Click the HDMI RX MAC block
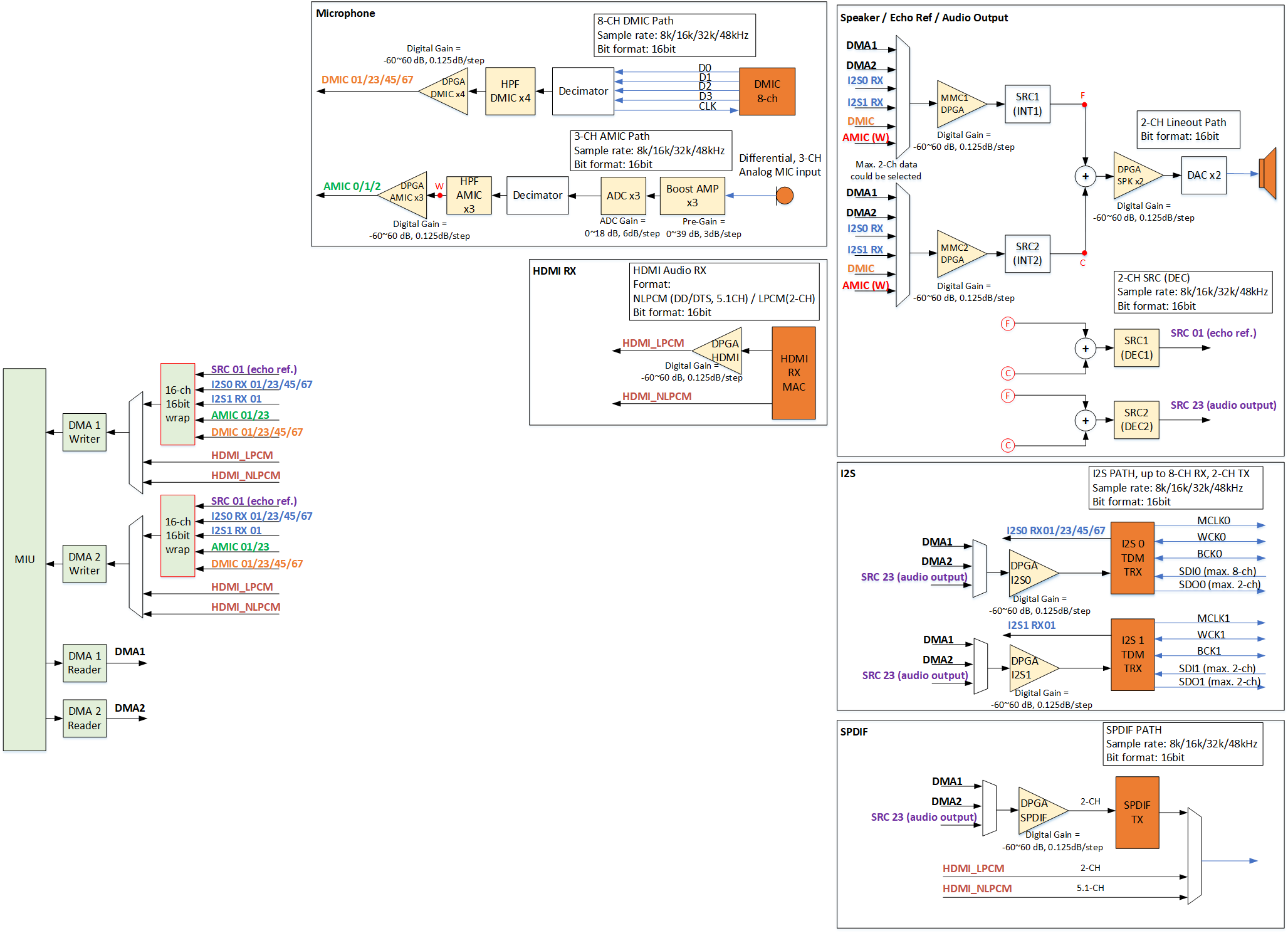Viewport: 1288px width, 933px height. click(793, 372)
